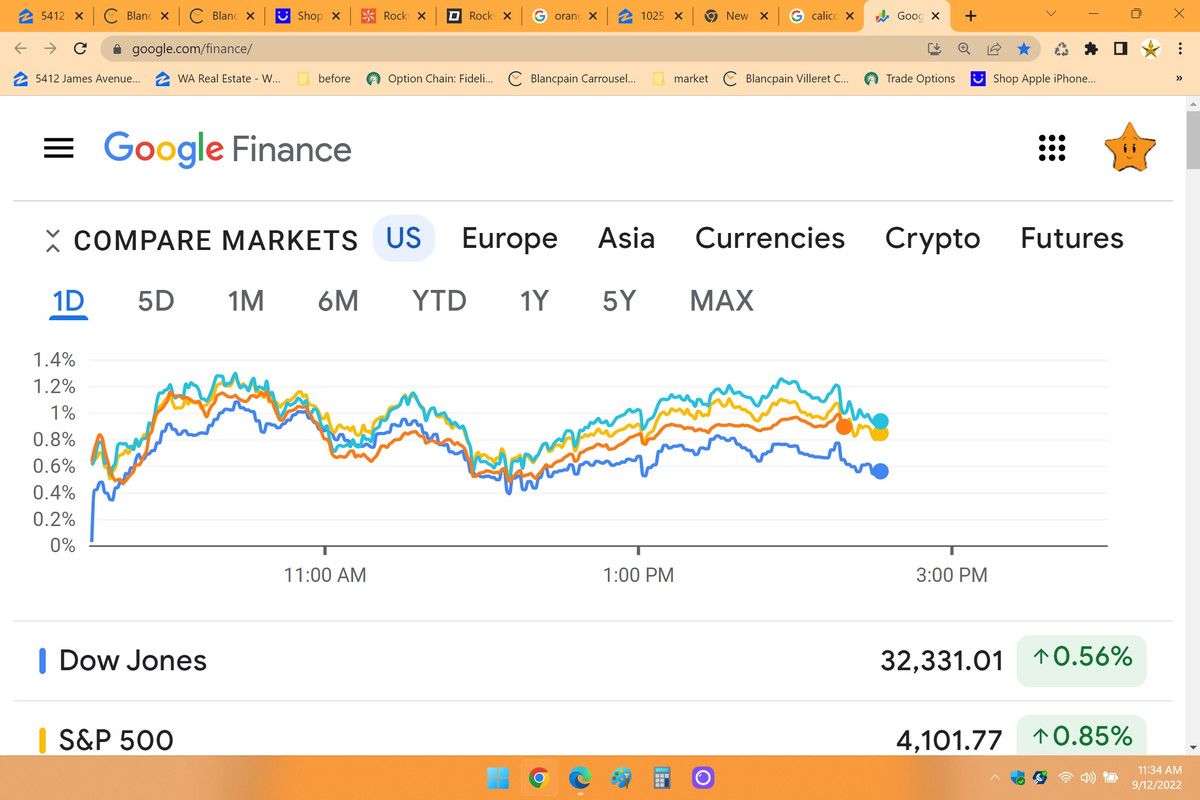Select the 6M chart range

click(338, 301)
